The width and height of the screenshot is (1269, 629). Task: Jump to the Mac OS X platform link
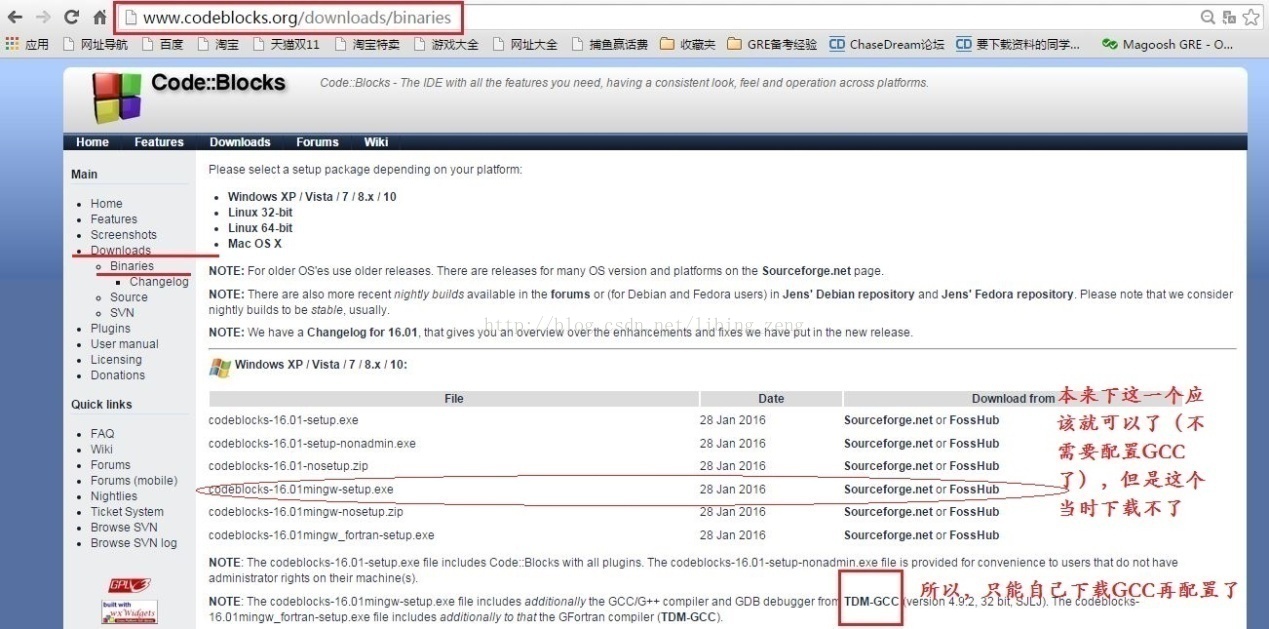[x=255, y=244]
